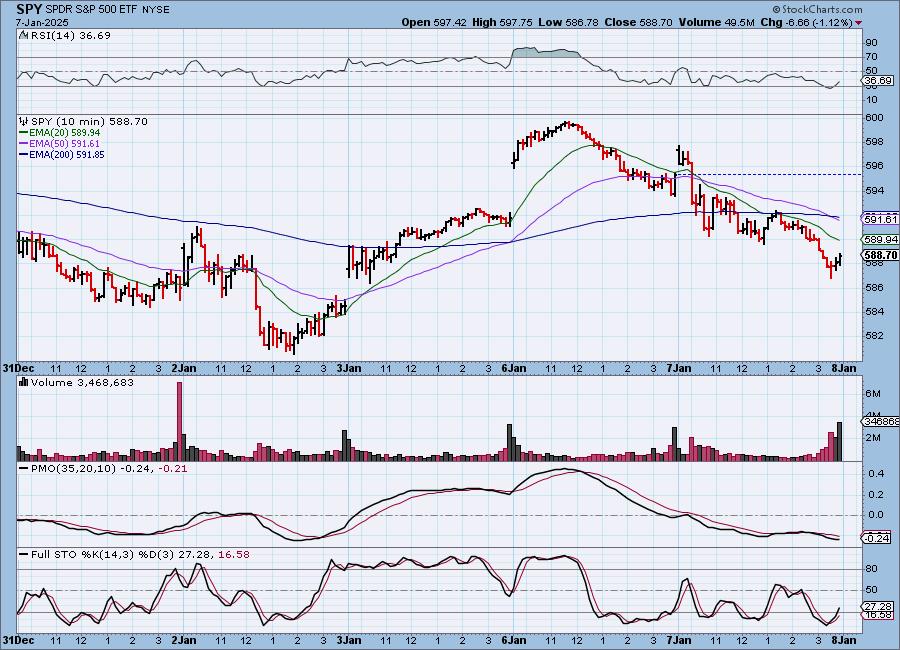Screen dimensions: 900x650
Task: Click the -0.24 PMO value tag on axis
Action: click(877, 538)
